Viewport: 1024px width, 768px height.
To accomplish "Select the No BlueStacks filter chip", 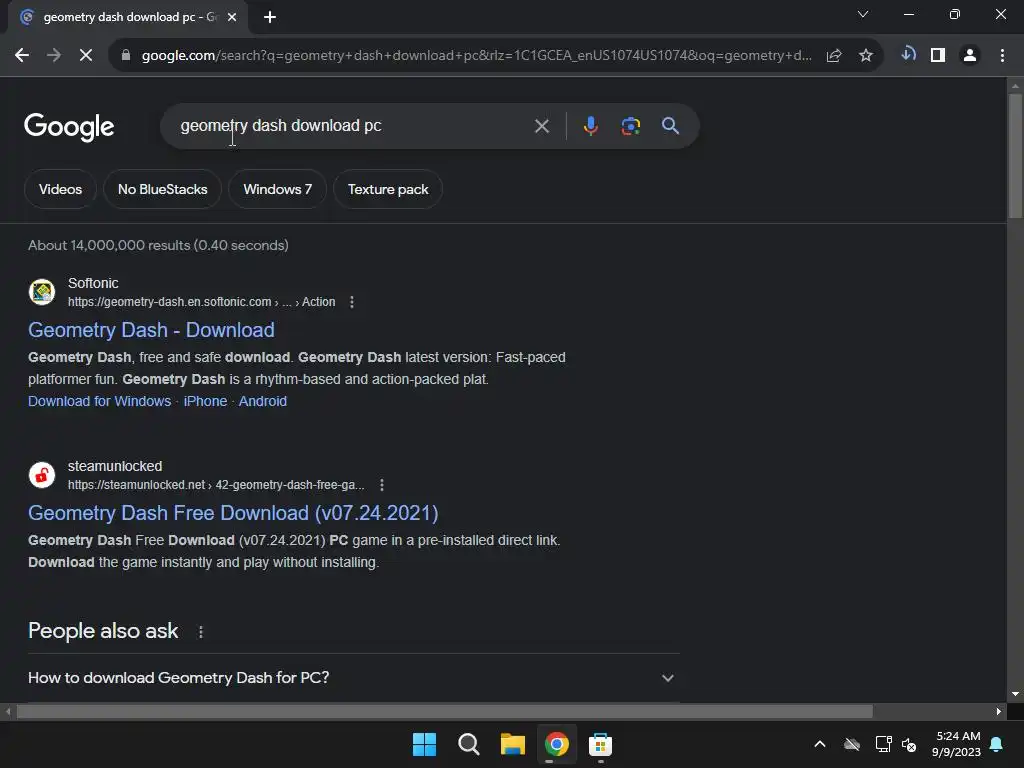I will 163,189.
